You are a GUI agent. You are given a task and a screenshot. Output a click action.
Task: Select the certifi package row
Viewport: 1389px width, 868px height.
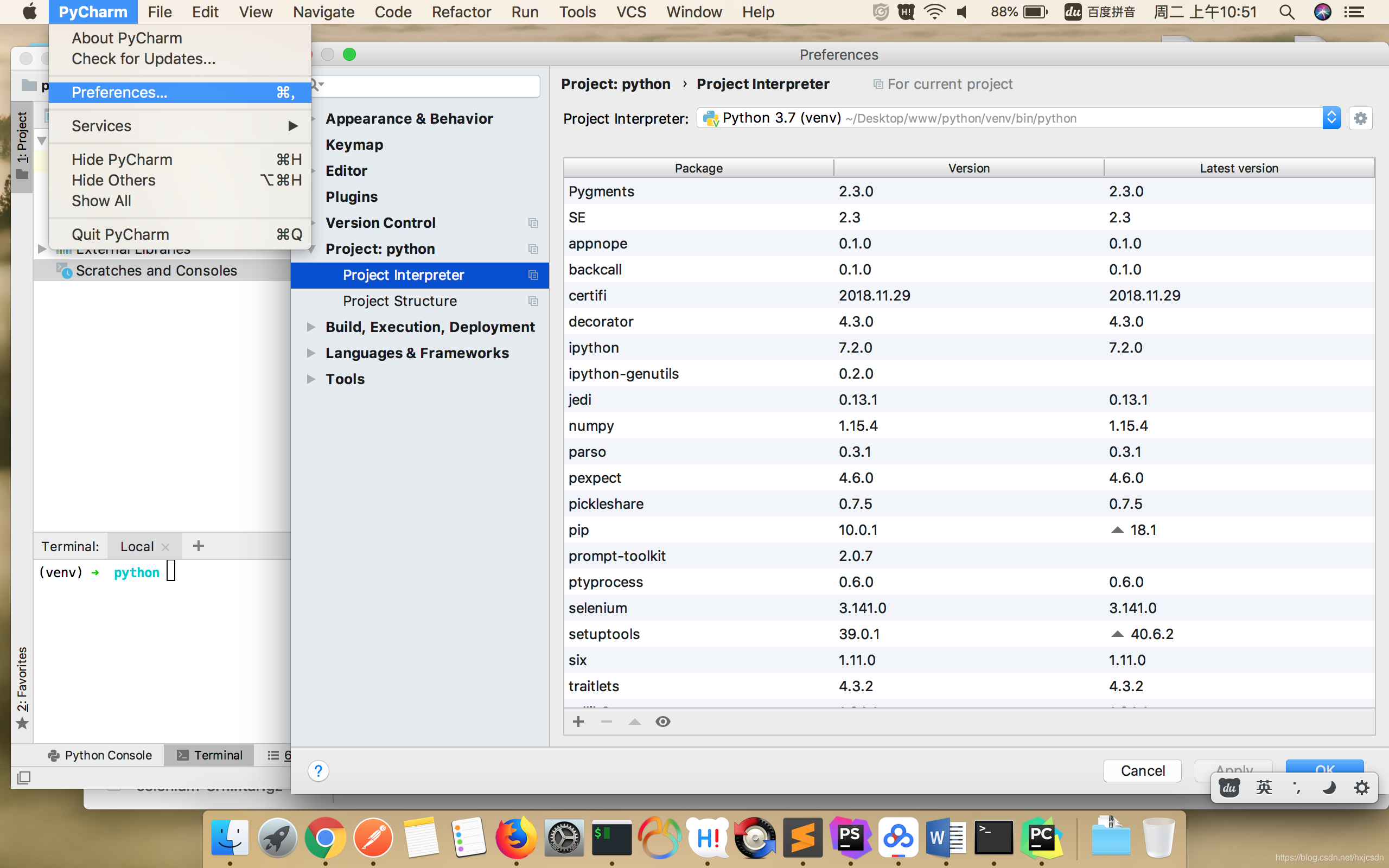pyautogui.click(x=969, y=295)
